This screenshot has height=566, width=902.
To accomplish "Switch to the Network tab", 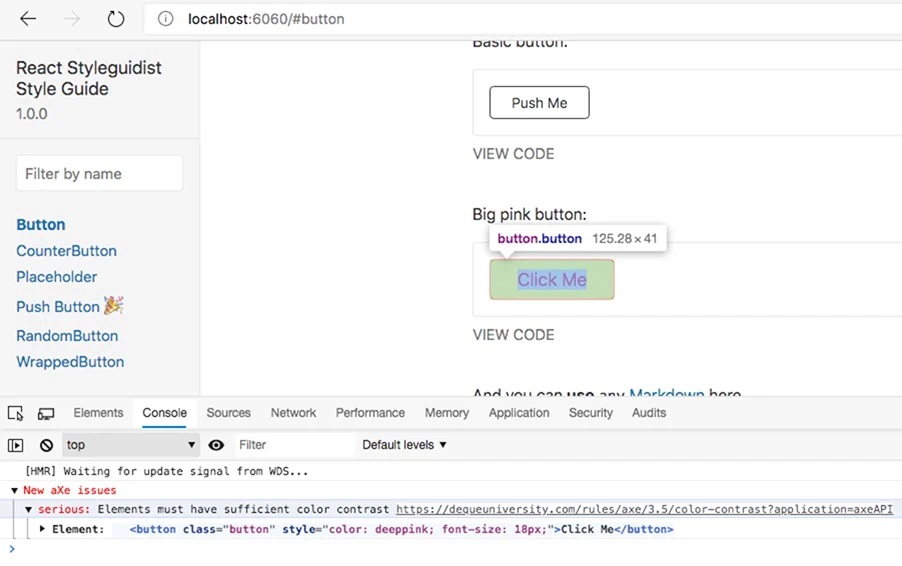I will point(293,412).
